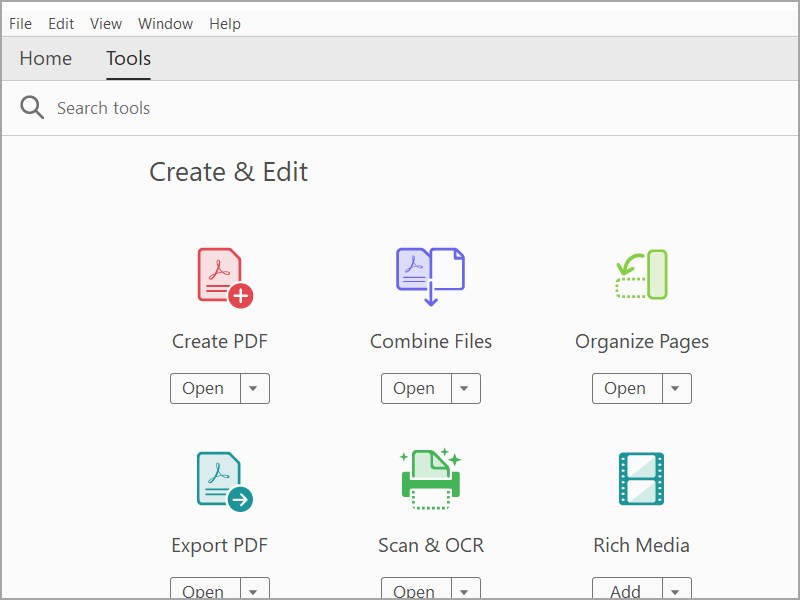Select the Create PDF tool icon
This screenshot has height=600, width=800.
[220, 275]
